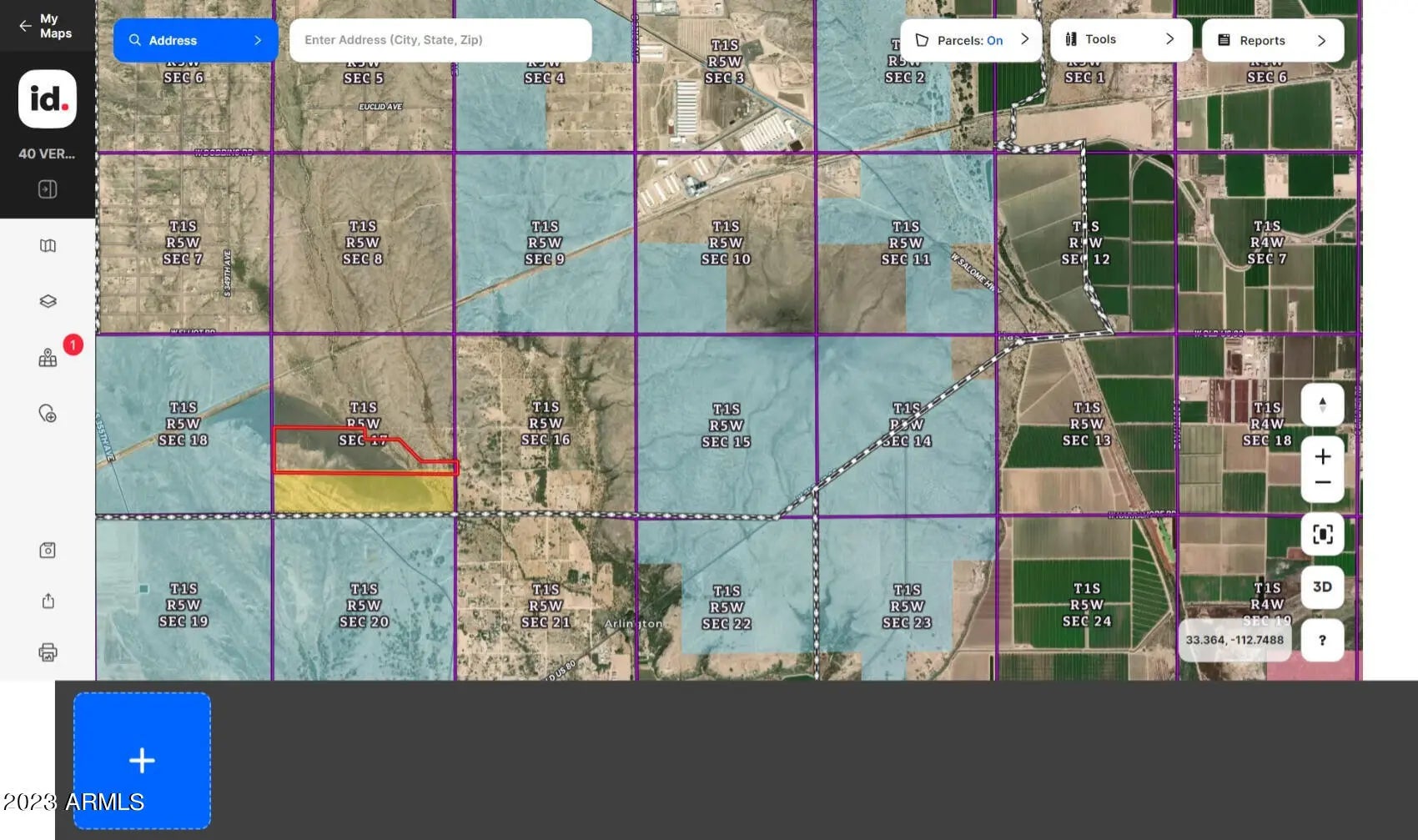
Task: Open the layers stack icon
Action: tap(48, 301)
